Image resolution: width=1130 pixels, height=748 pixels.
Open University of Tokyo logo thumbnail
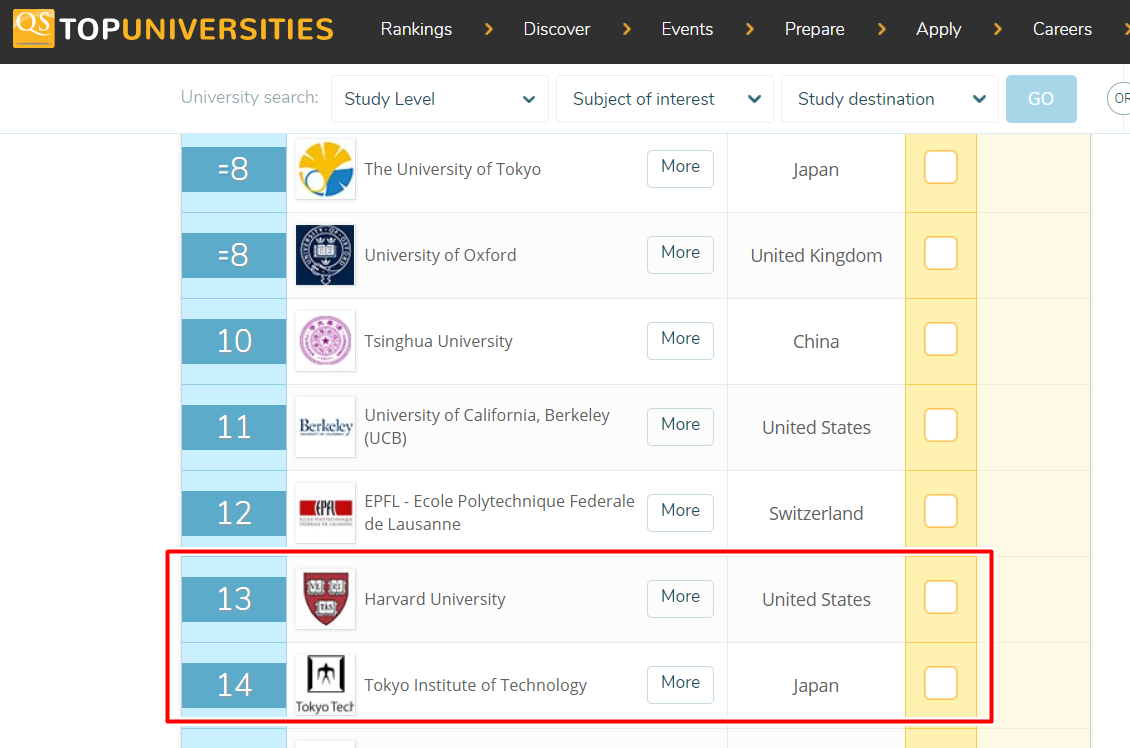[325, 169]
